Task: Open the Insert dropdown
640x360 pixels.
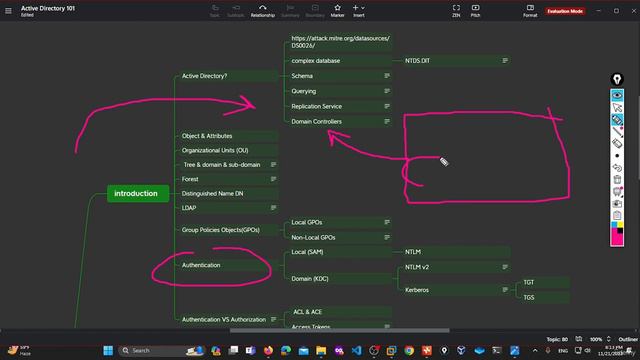Action: pos(359,11)
